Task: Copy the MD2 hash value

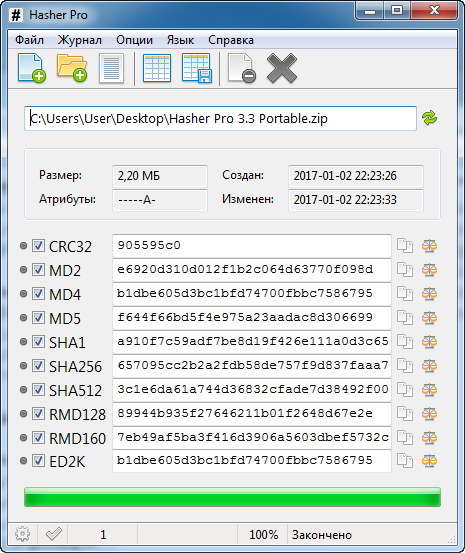Action: [x=405, y=270]
